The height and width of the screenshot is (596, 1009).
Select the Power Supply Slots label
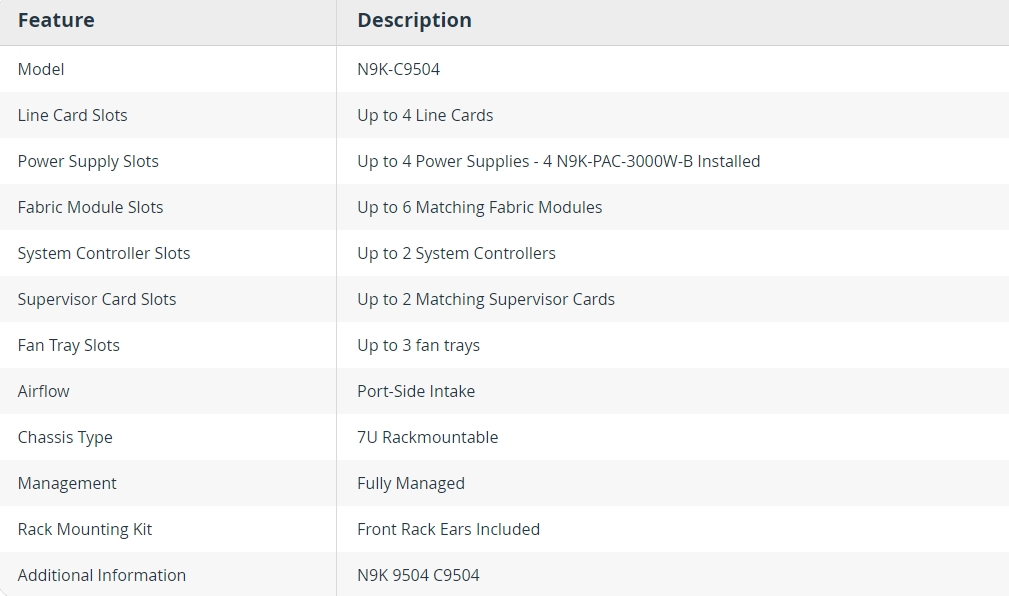(88, 161)
